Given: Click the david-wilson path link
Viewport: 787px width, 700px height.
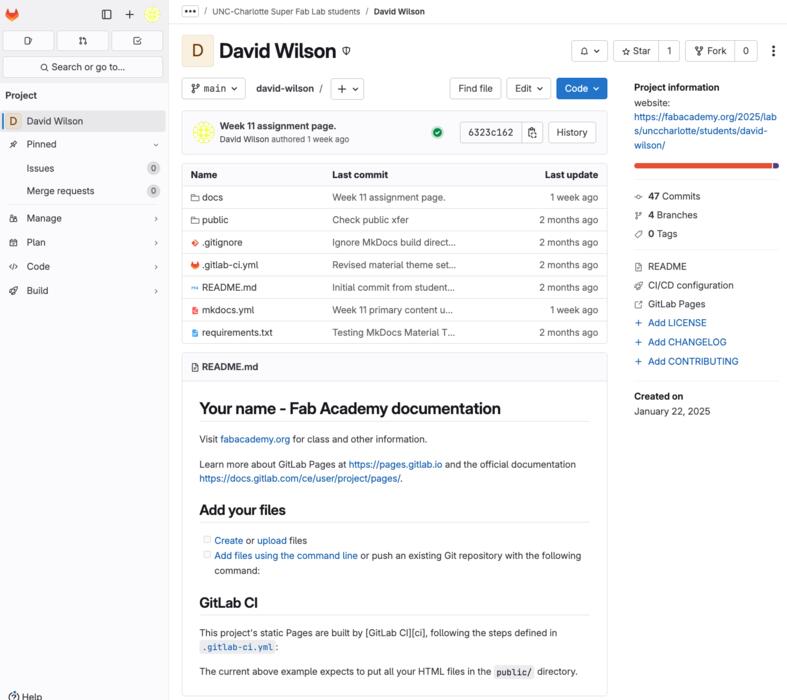Looking at the screenshot, I should 285,89.
